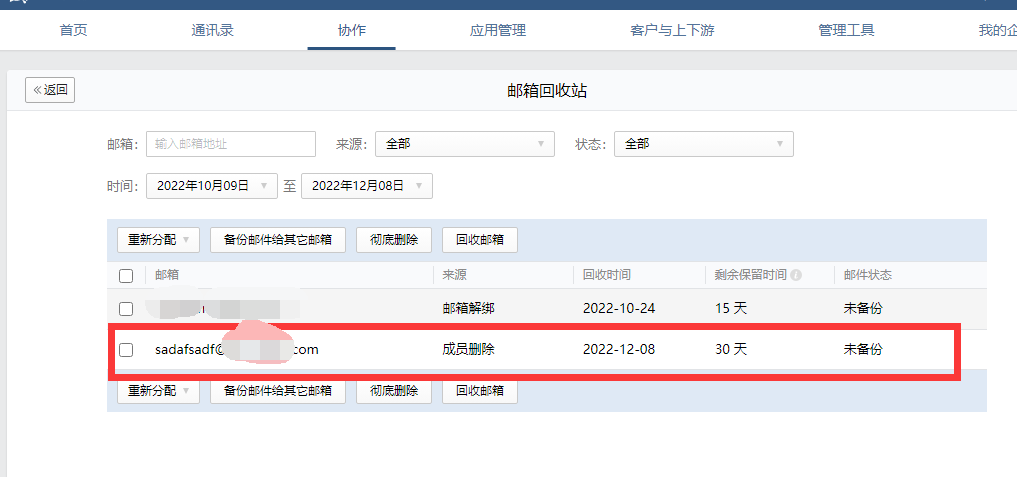Click the info icon beside 剩余保留时间
The height and width of the screenshot is (477, 1017).
coord(796,275)
